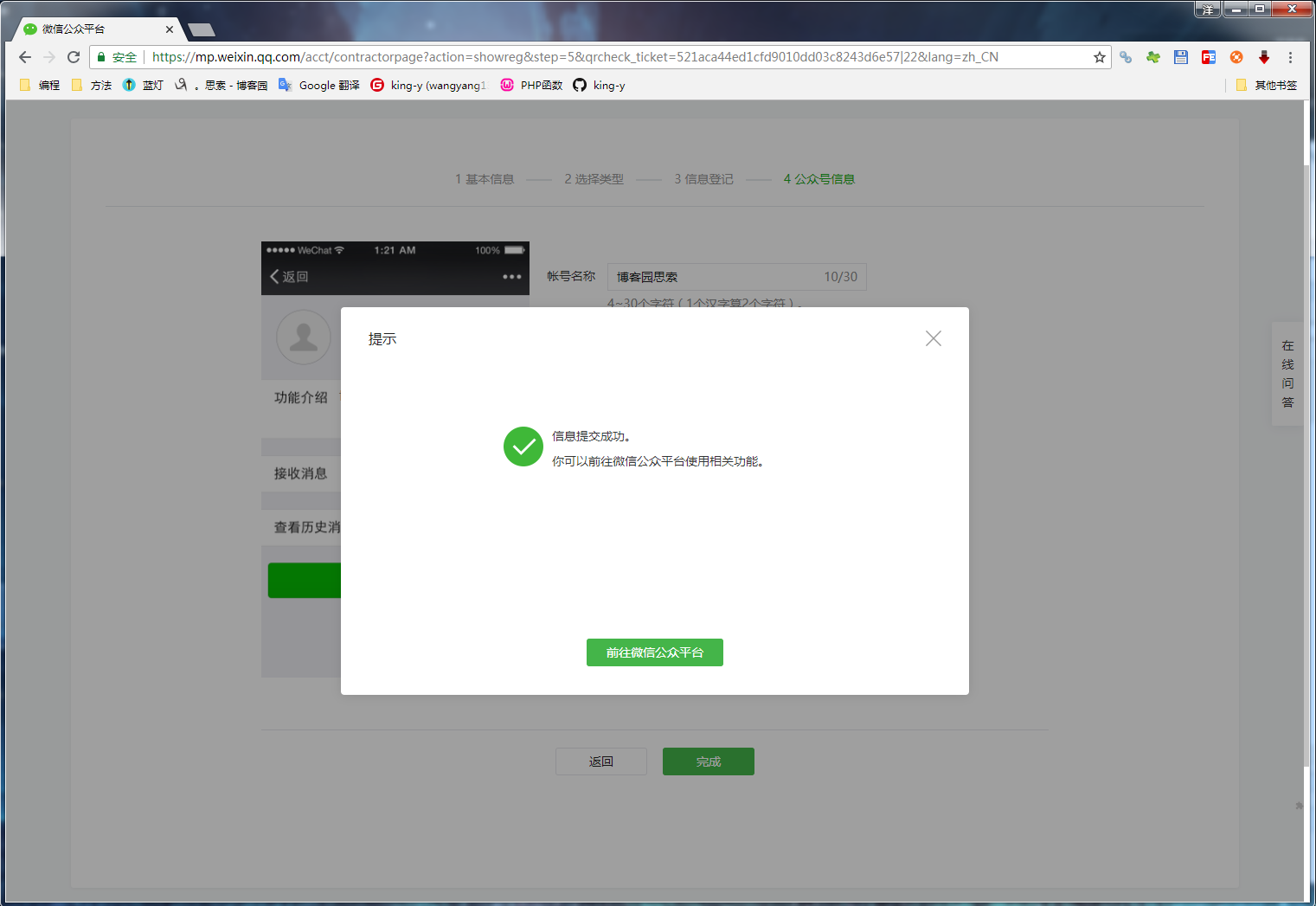This screenshot has height=906, width=1316.
Task: Click the 返回 button below the form
Action: 601,761
